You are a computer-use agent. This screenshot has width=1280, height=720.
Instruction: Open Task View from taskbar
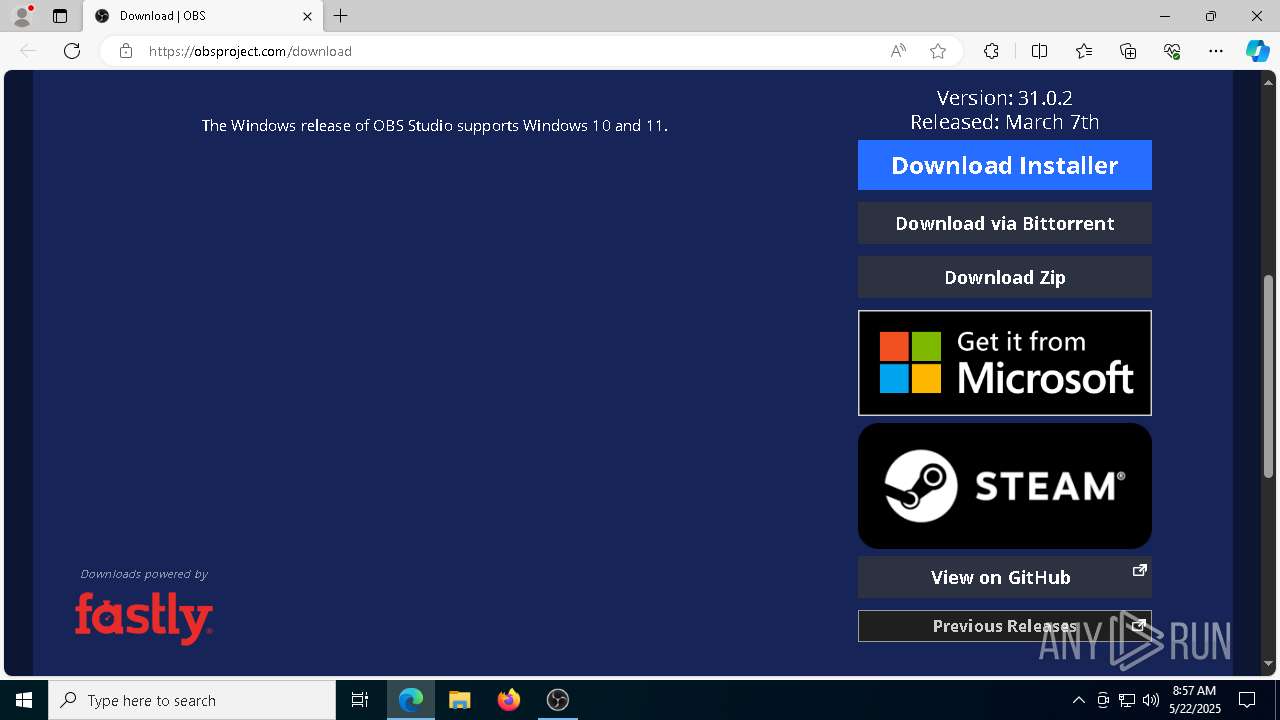(360, 700)
